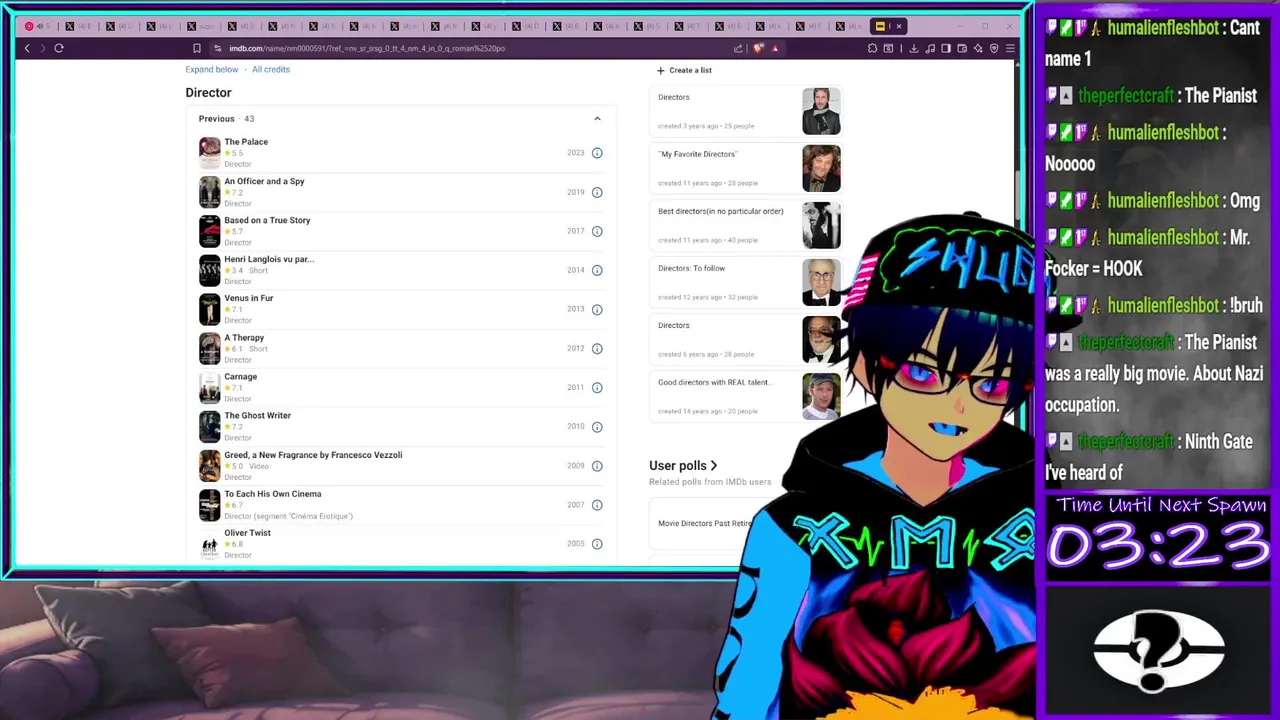Open Oliver Twist title link
The width and height of the screenshot is (1280, 720).
click(247, 532)
